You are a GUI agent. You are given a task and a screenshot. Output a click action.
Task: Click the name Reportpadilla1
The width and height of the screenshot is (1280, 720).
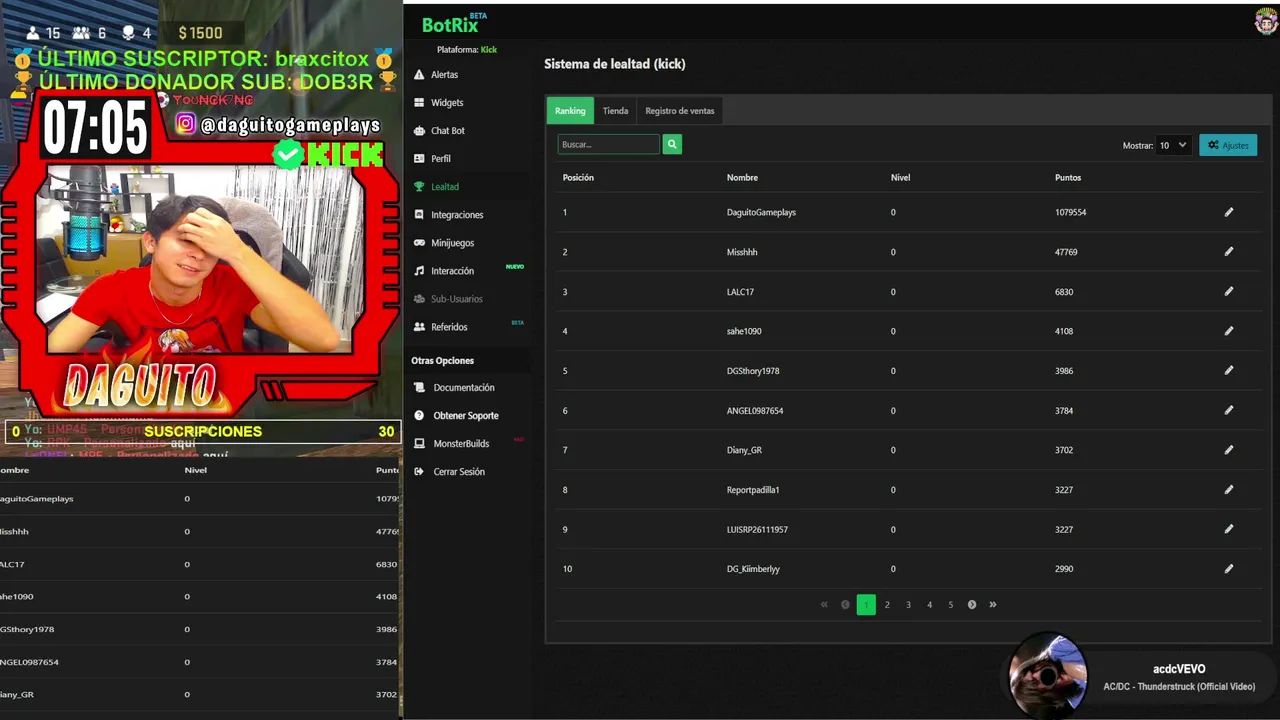(x=753, y=490)
